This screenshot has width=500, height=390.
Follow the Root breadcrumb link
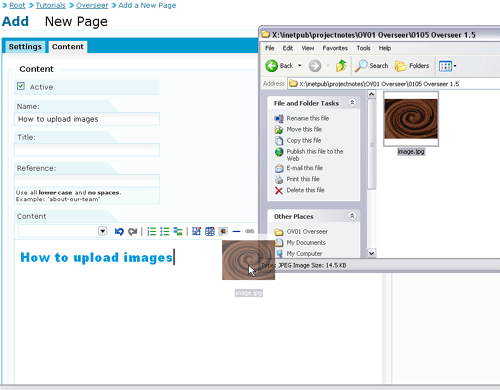[17, 5]
